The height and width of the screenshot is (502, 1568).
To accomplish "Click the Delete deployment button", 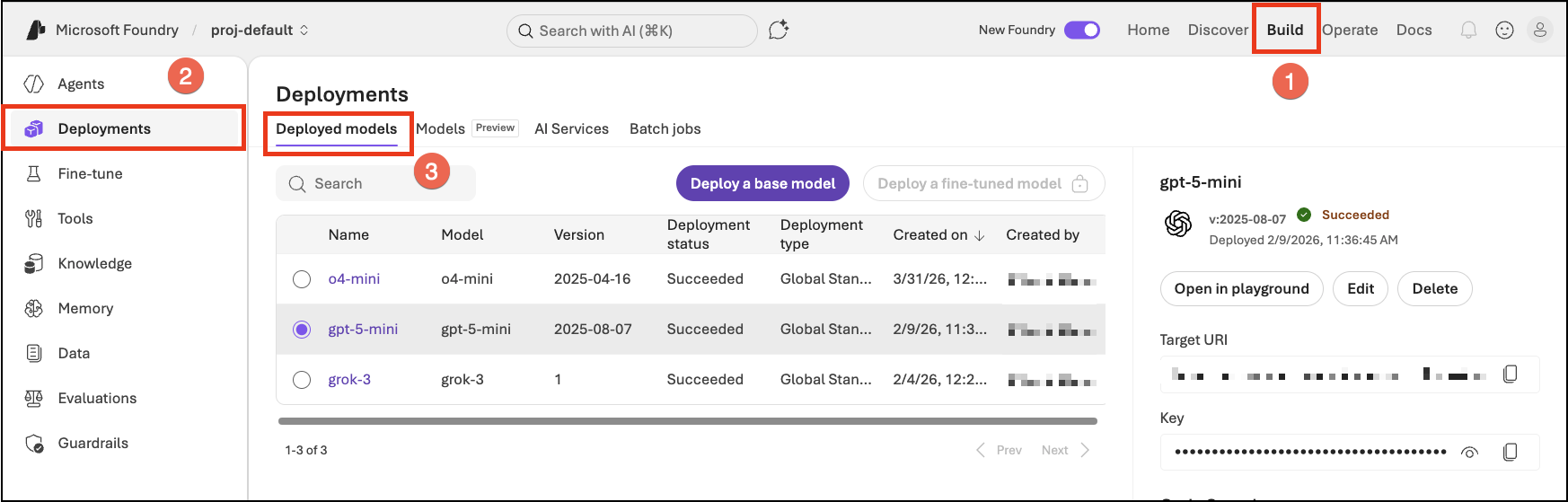I will (1435, 288).
